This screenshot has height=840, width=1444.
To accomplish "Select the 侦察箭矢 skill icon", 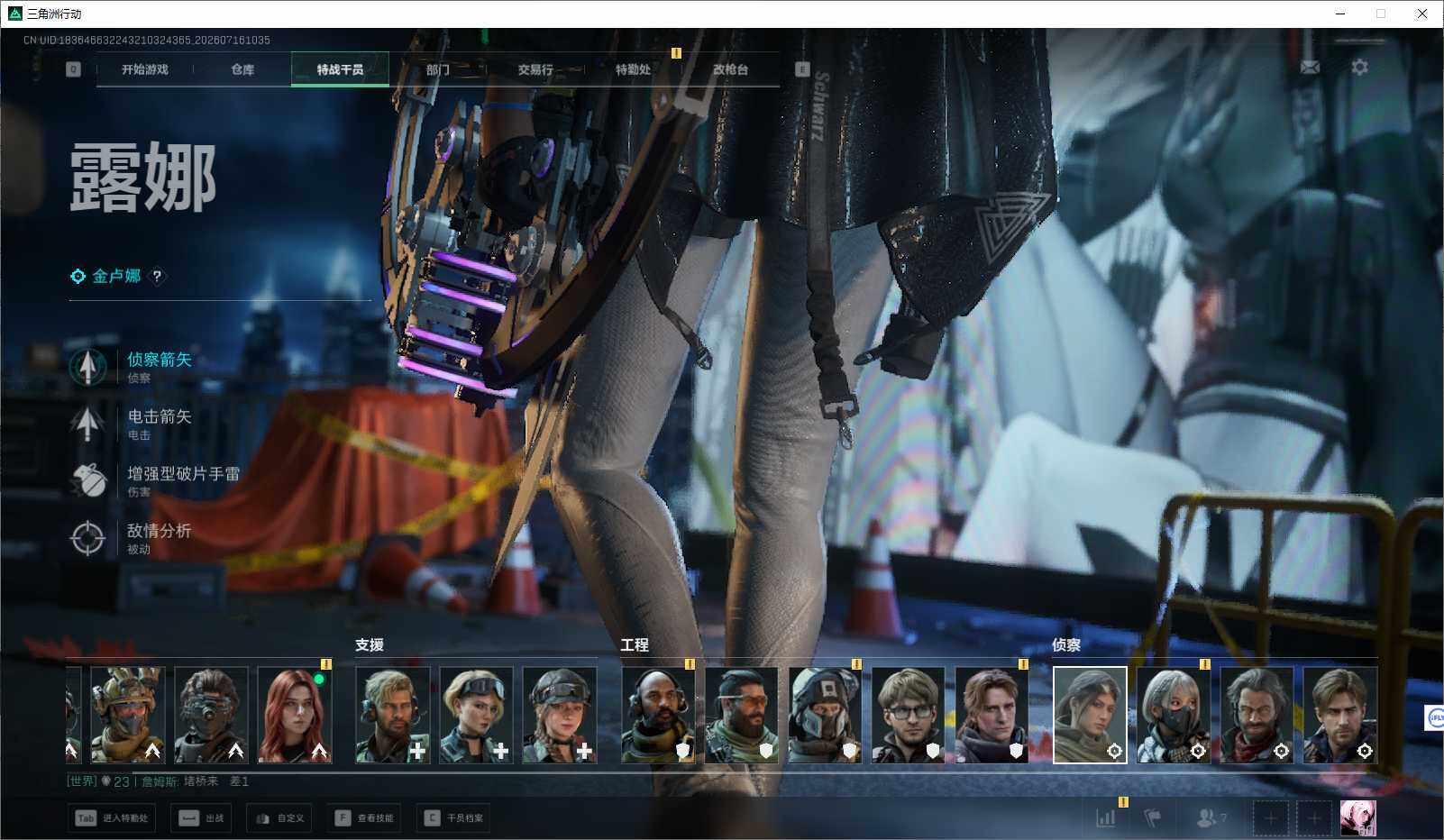I will [x=87, y=367].
